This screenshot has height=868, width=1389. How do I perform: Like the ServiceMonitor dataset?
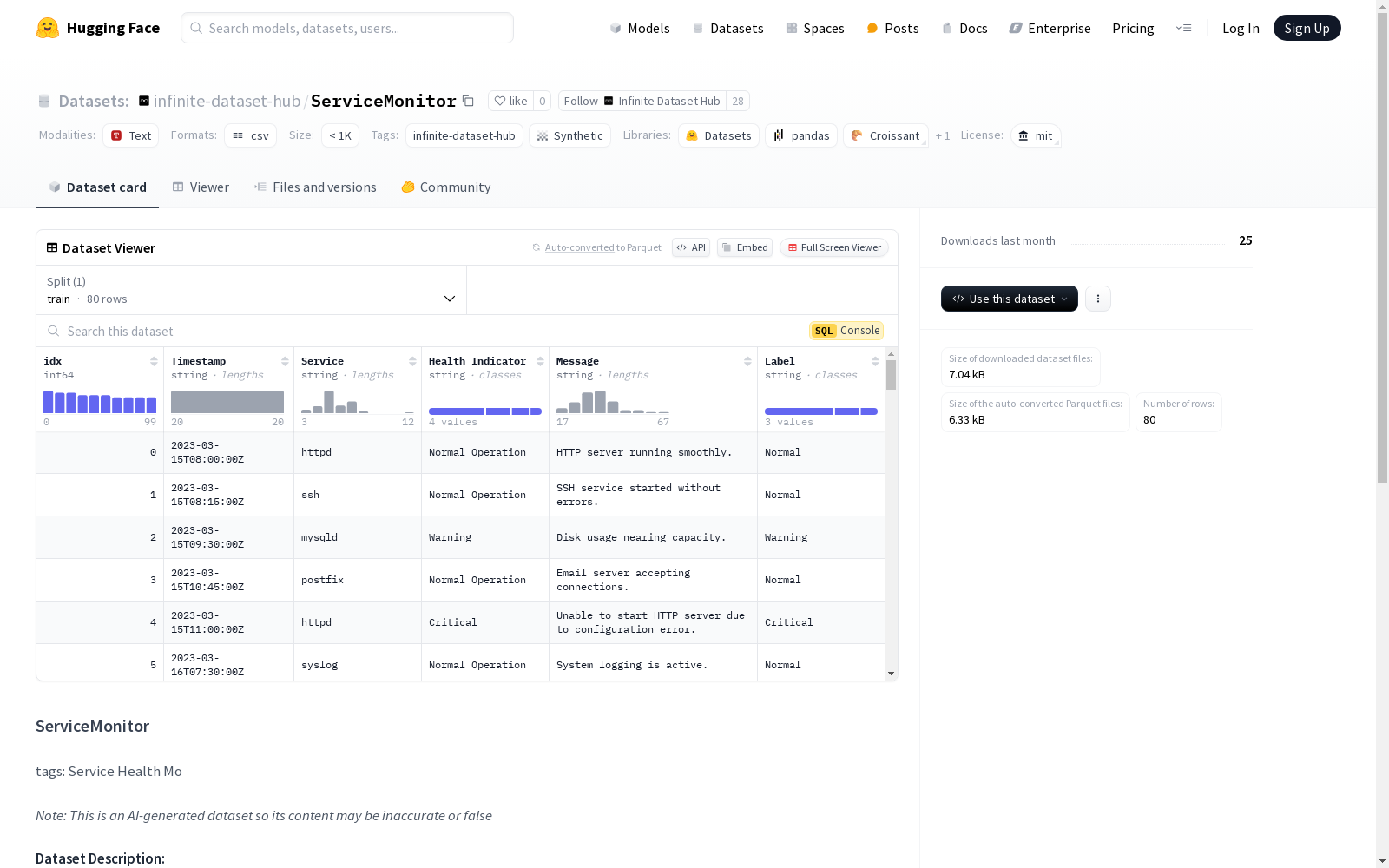[510, 101]
